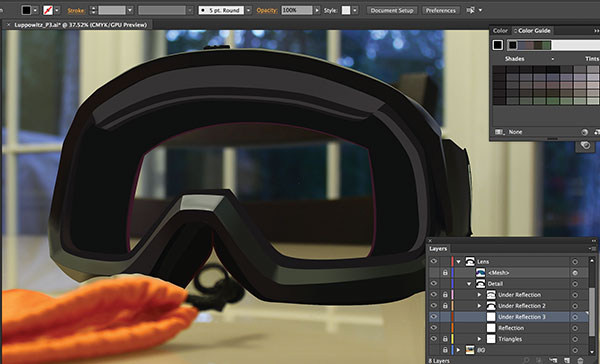
Task: Click the Create New Sublayer icon
Action: pyautogui.click(x=554, y=361)
